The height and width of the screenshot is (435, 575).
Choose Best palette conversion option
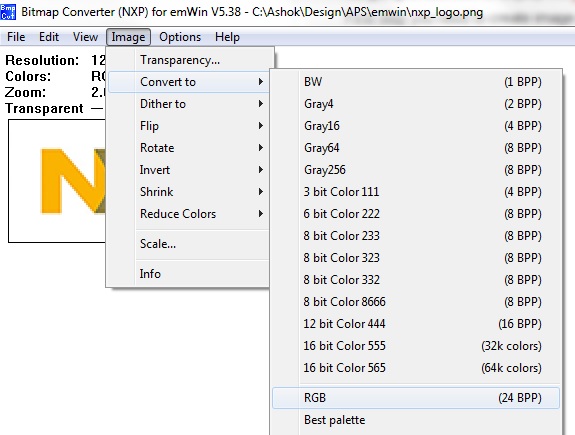[416, 420]
